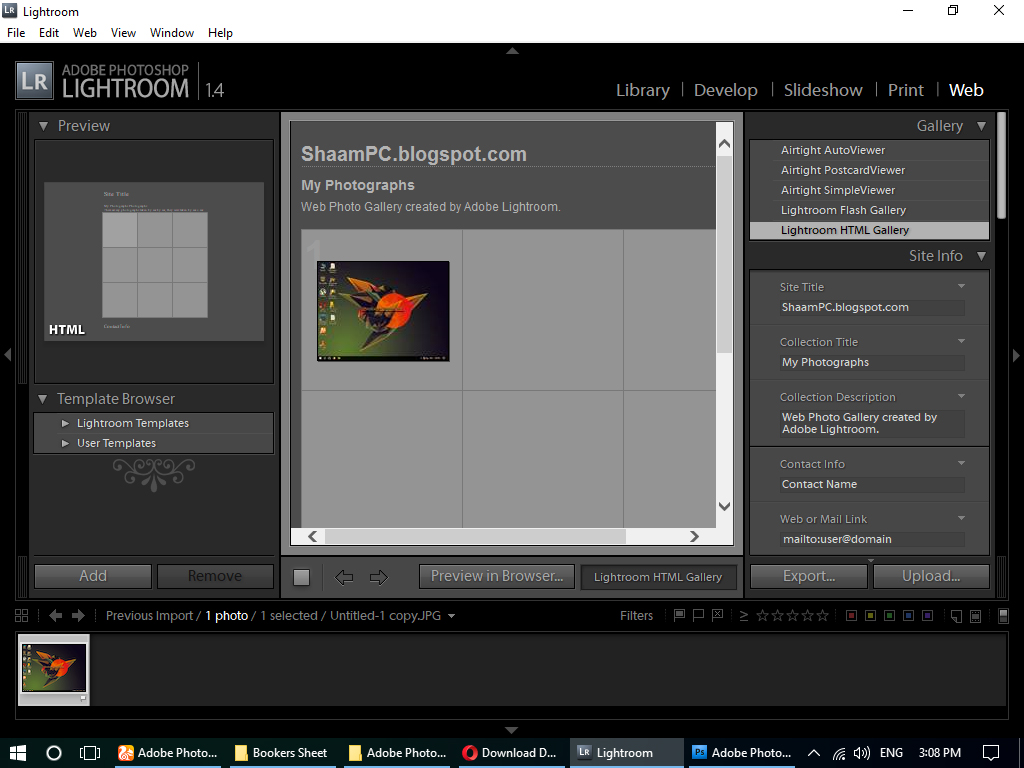Switch to the Library module
The width and height of the screenshot is (1024, 768).
click(x=643, y=90)
